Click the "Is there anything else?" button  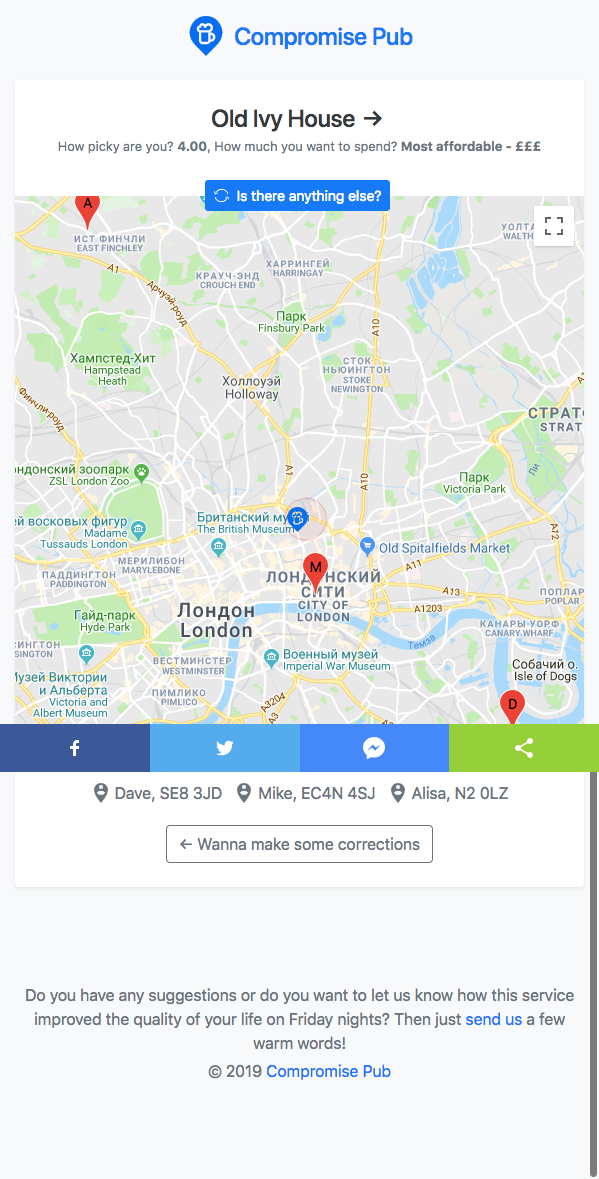tap(298, 195)
